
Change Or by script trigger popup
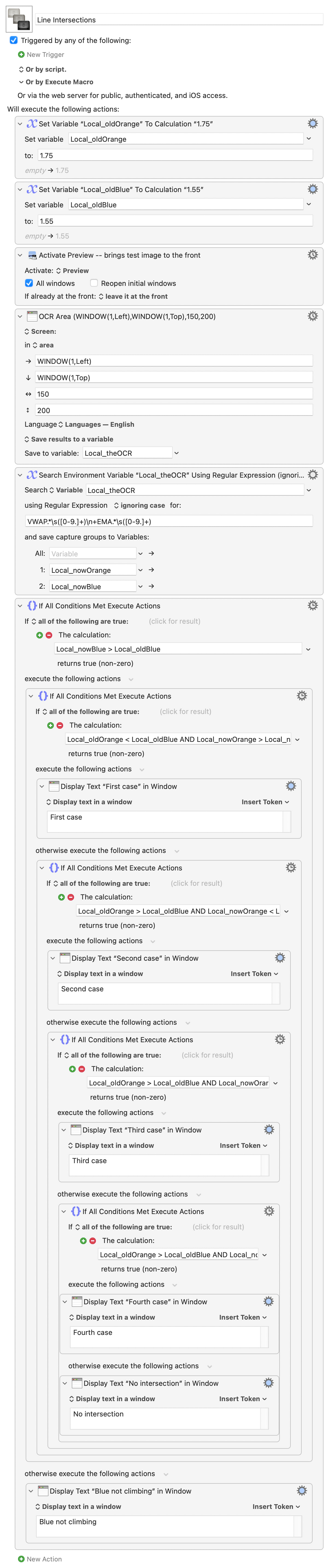43,69
